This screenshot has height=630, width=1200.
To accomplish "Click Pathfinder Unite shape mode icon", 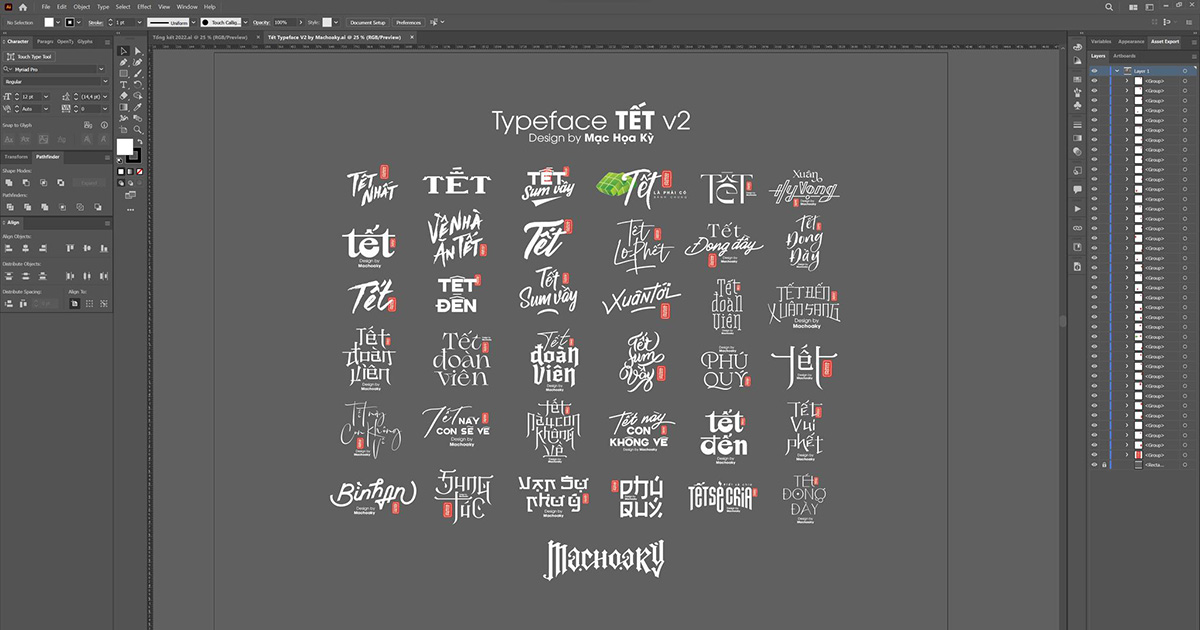I will tap(9, 182).
